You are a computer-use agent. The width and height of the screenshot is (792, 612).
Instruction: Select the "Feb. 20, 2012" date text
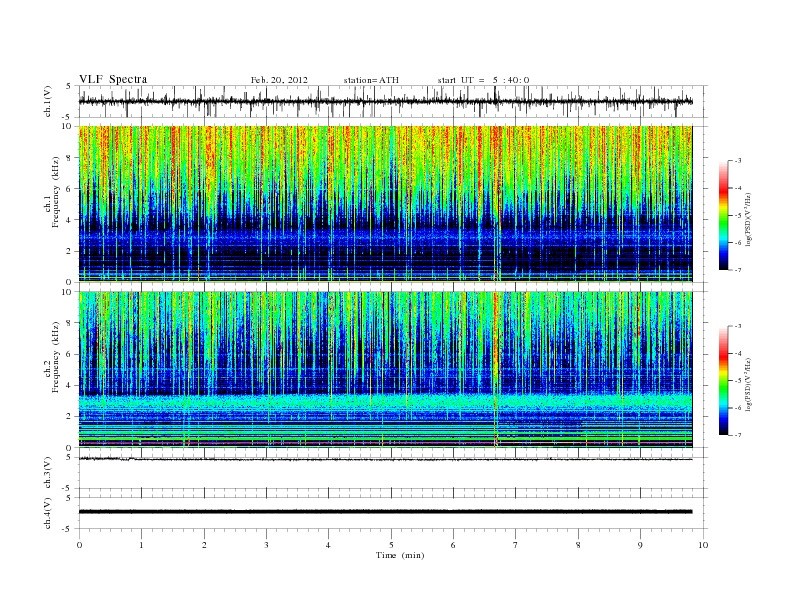(x=279, y=80)
